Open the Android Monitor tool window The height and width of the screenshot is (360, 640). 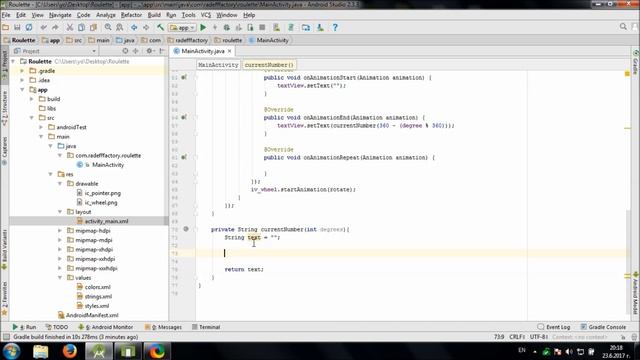(106, 327)
